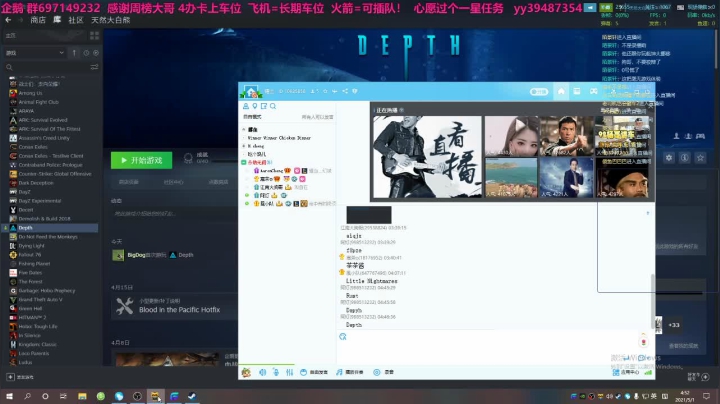Select Assassin's Creed Unity in library

44,138
